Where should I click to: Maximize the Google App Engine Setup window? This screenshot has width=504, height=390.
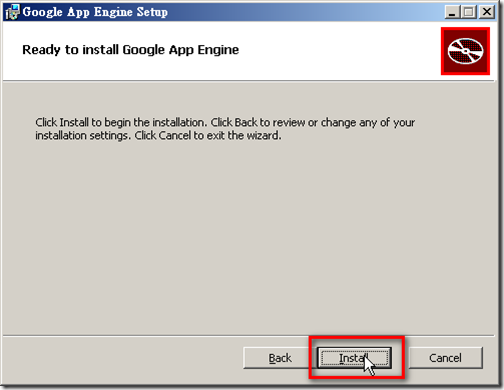click(469, 12)
